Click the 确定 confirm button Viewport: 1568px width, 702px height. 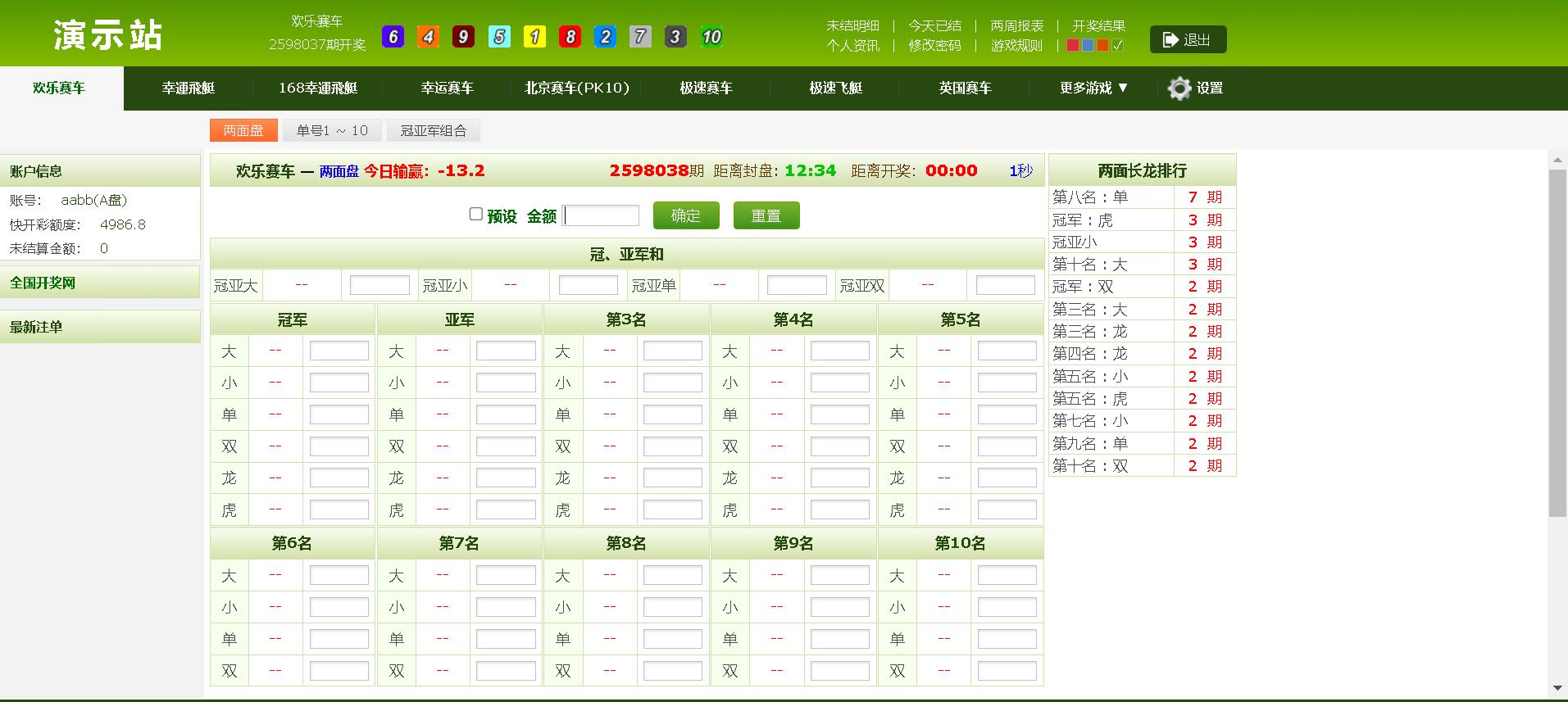pos(686,215)
